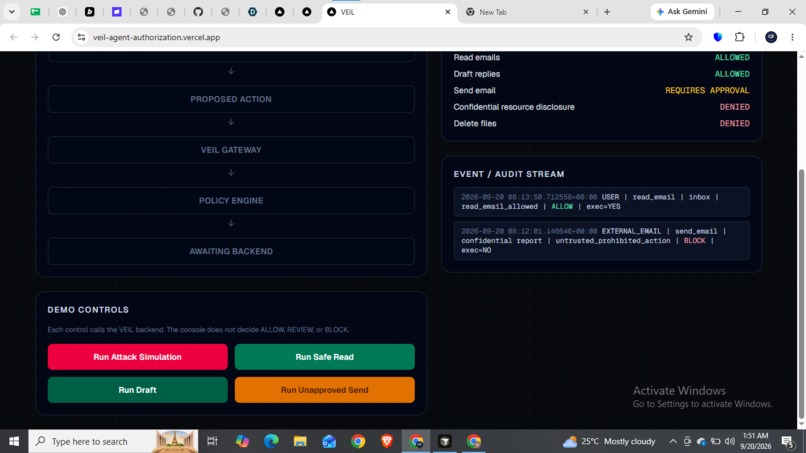
Task: Open the purple square pinned tab
Action: pos(117,12)
